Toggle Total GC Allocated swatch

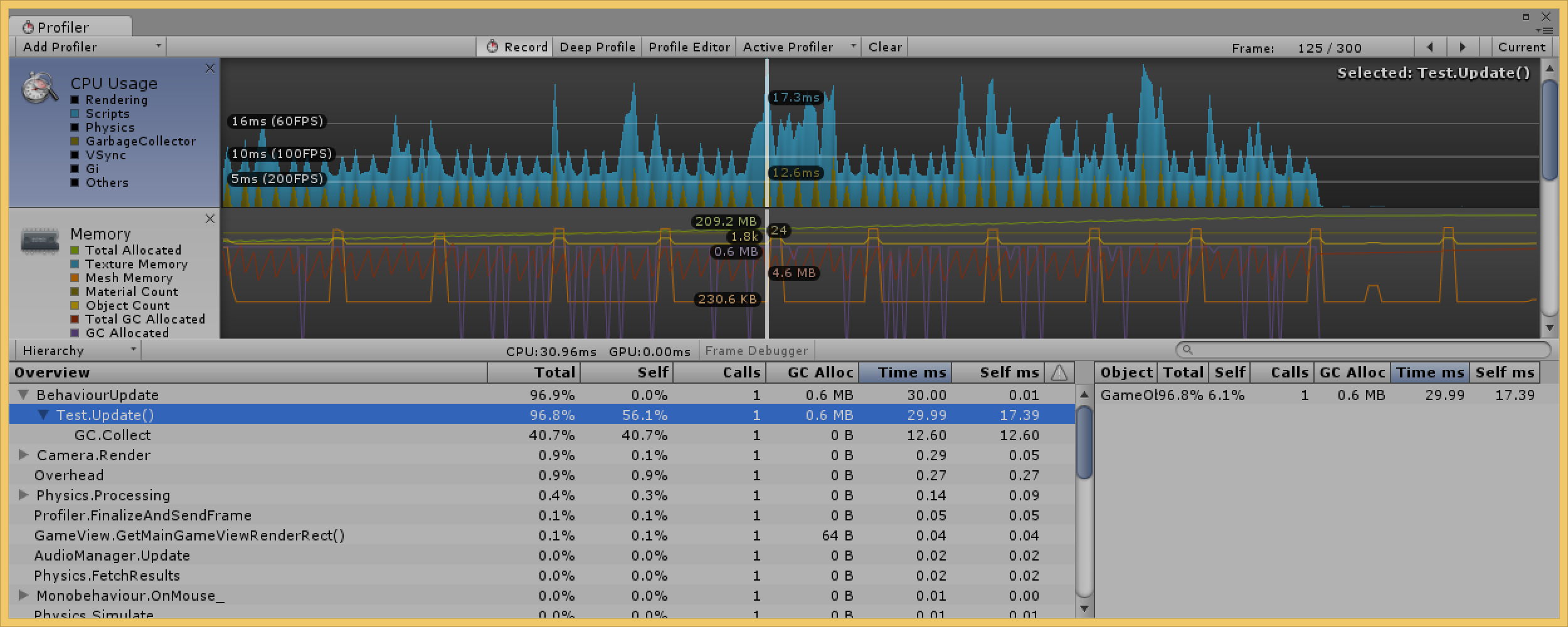(75, 319)
